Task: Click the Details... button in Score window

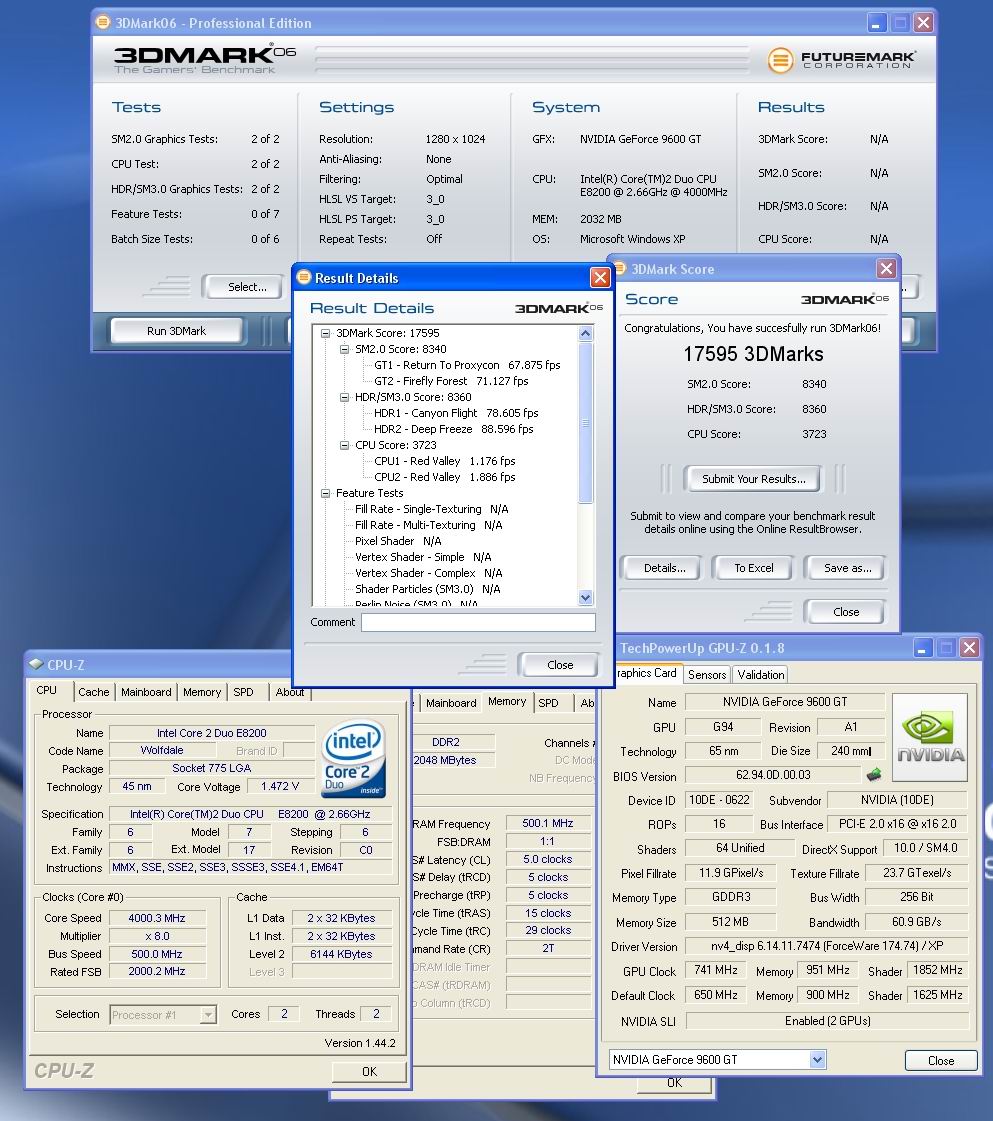Action: click(x=664, y=568)
